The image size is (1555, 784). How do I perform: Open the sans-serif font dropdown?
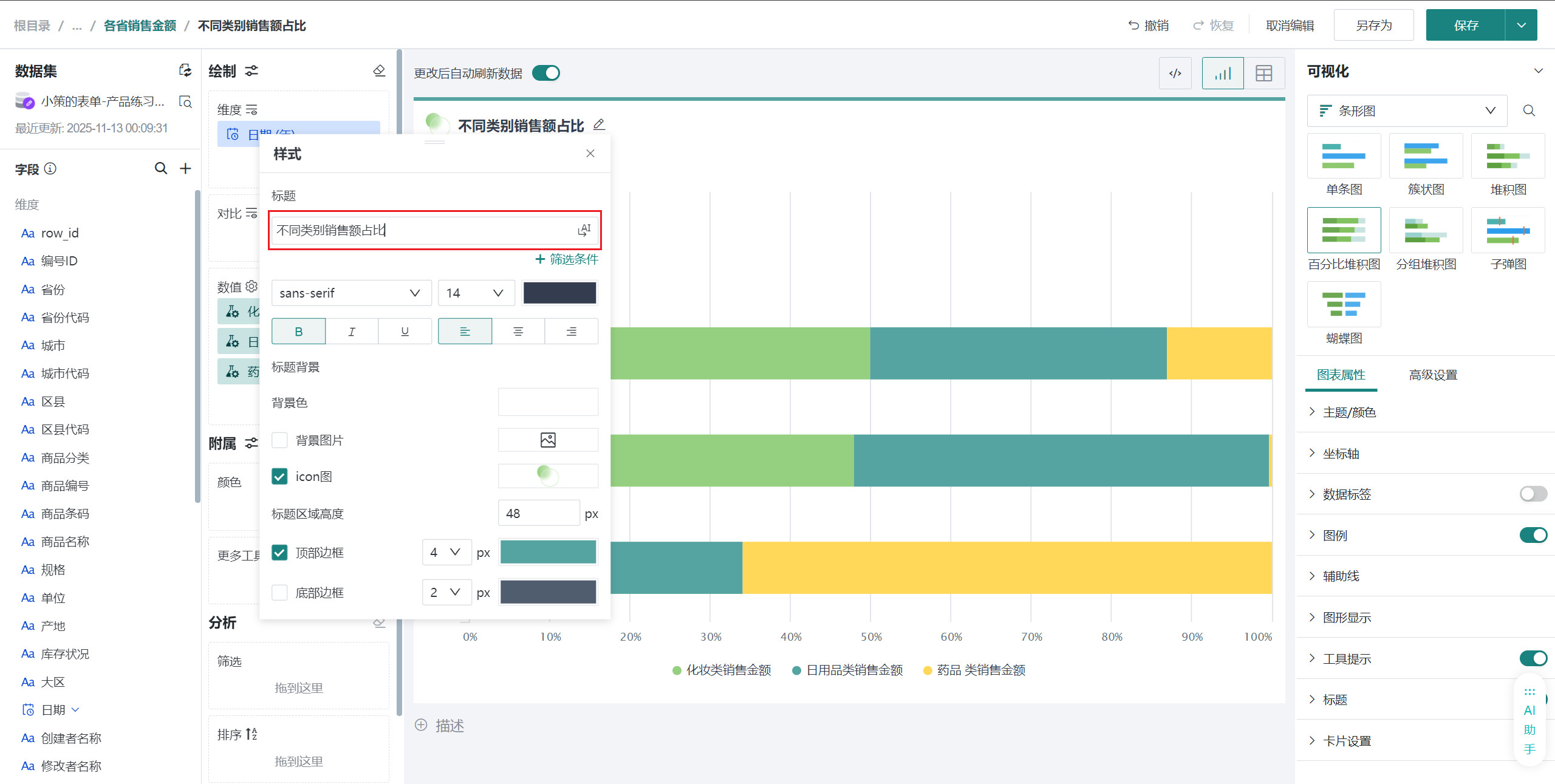[x=350, y=293]
